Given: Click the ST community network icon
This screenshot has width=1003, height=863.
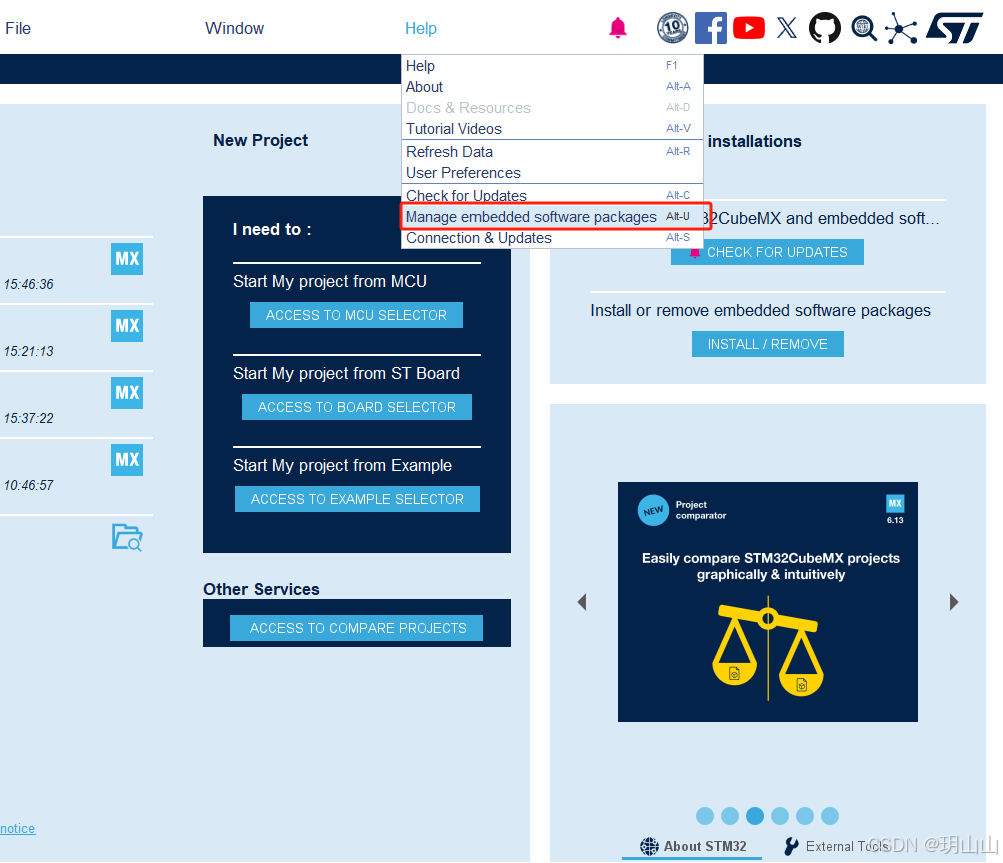Looking at the screenshot, I should 901,29.
